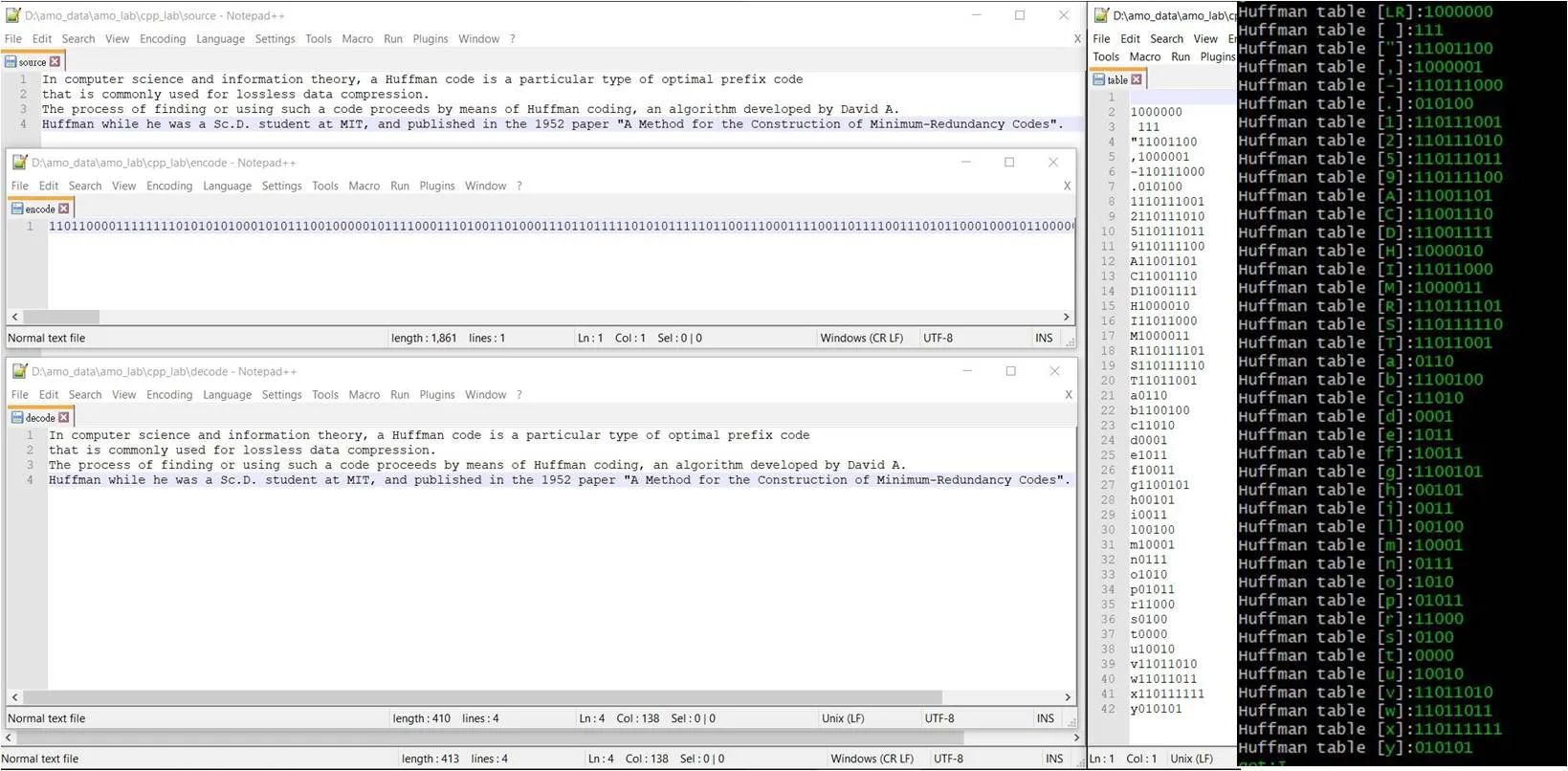1568x771 pixels.
Task: Click the horizontal scrollbar thumb in the decode window
Action: coord(483,697)
